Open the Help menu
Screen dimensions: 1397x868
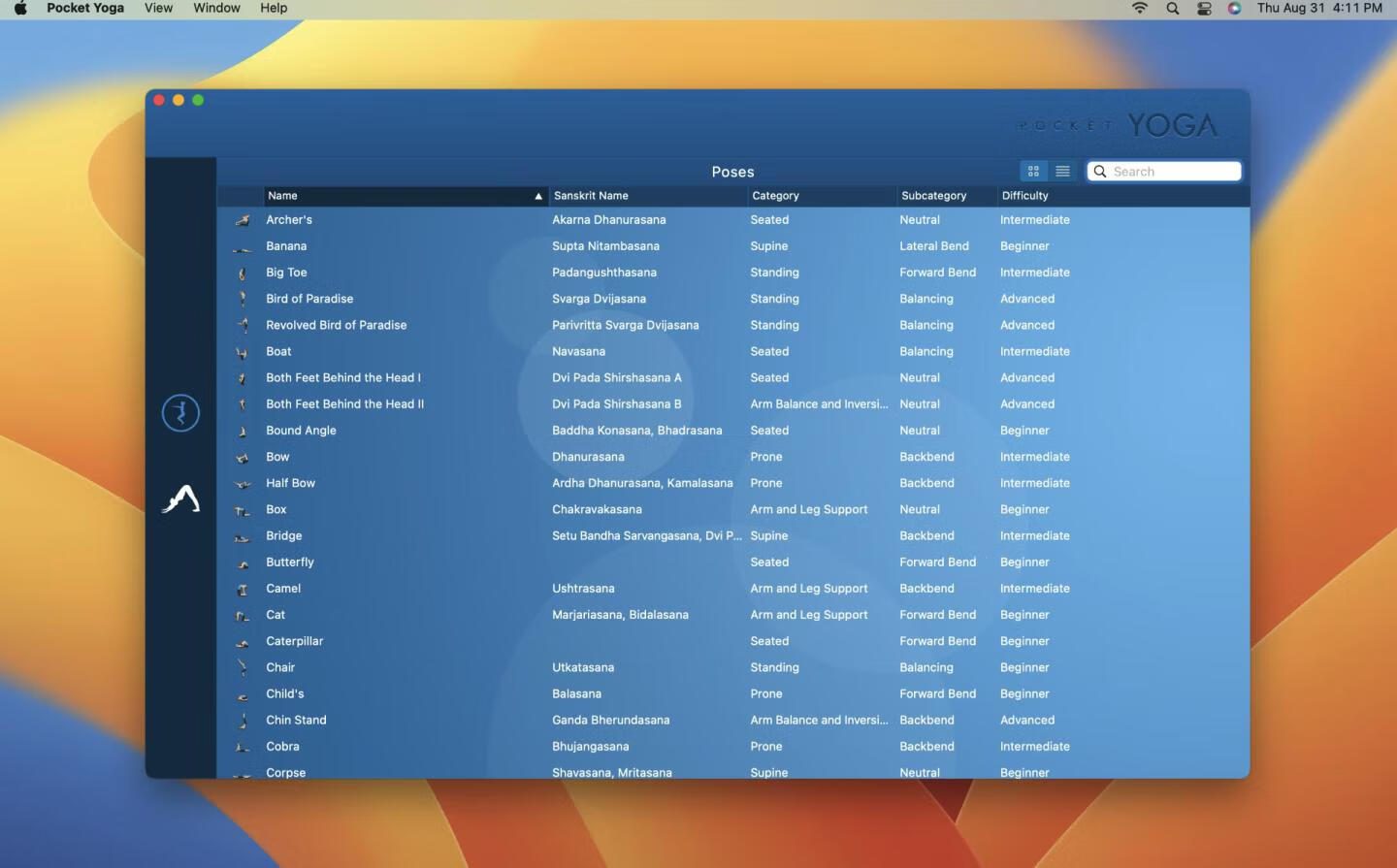click(x=274, y=8)
